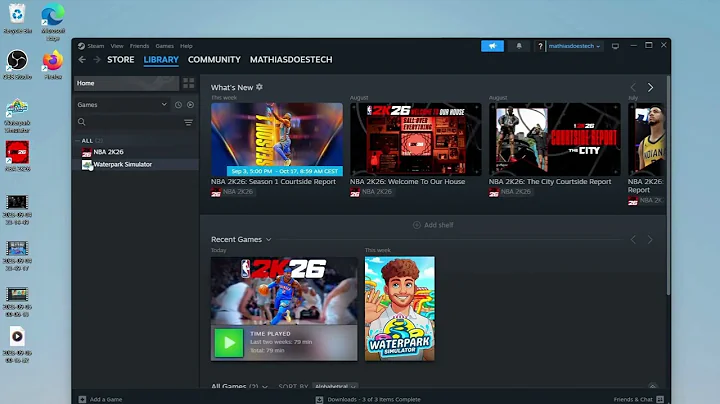Collapse the ALL games category

point(77,140)
